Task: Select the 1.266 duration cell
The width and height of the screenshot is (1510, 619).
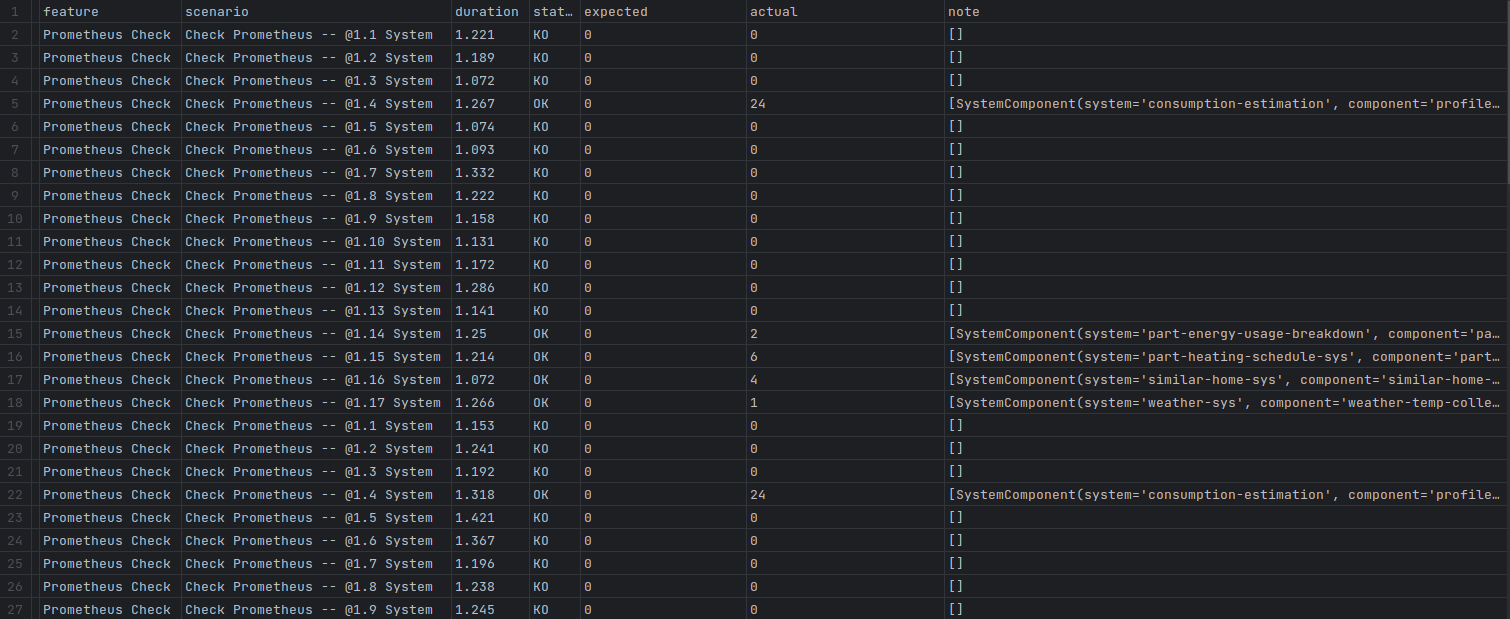Action: [x=474, y=403]
